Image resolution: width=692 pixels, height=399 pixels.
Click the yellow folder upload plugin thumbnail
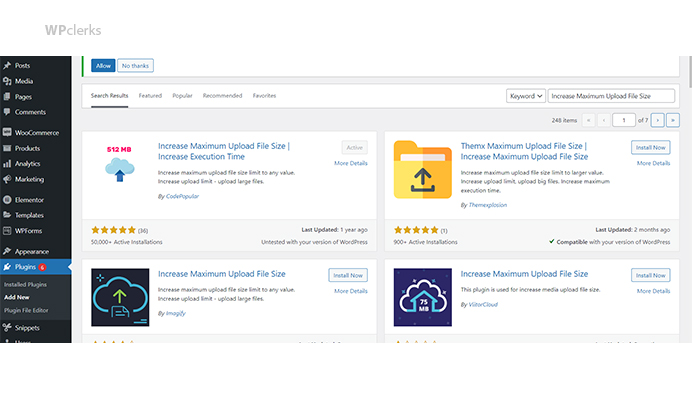pyautogui.click(x=422, y=169)
